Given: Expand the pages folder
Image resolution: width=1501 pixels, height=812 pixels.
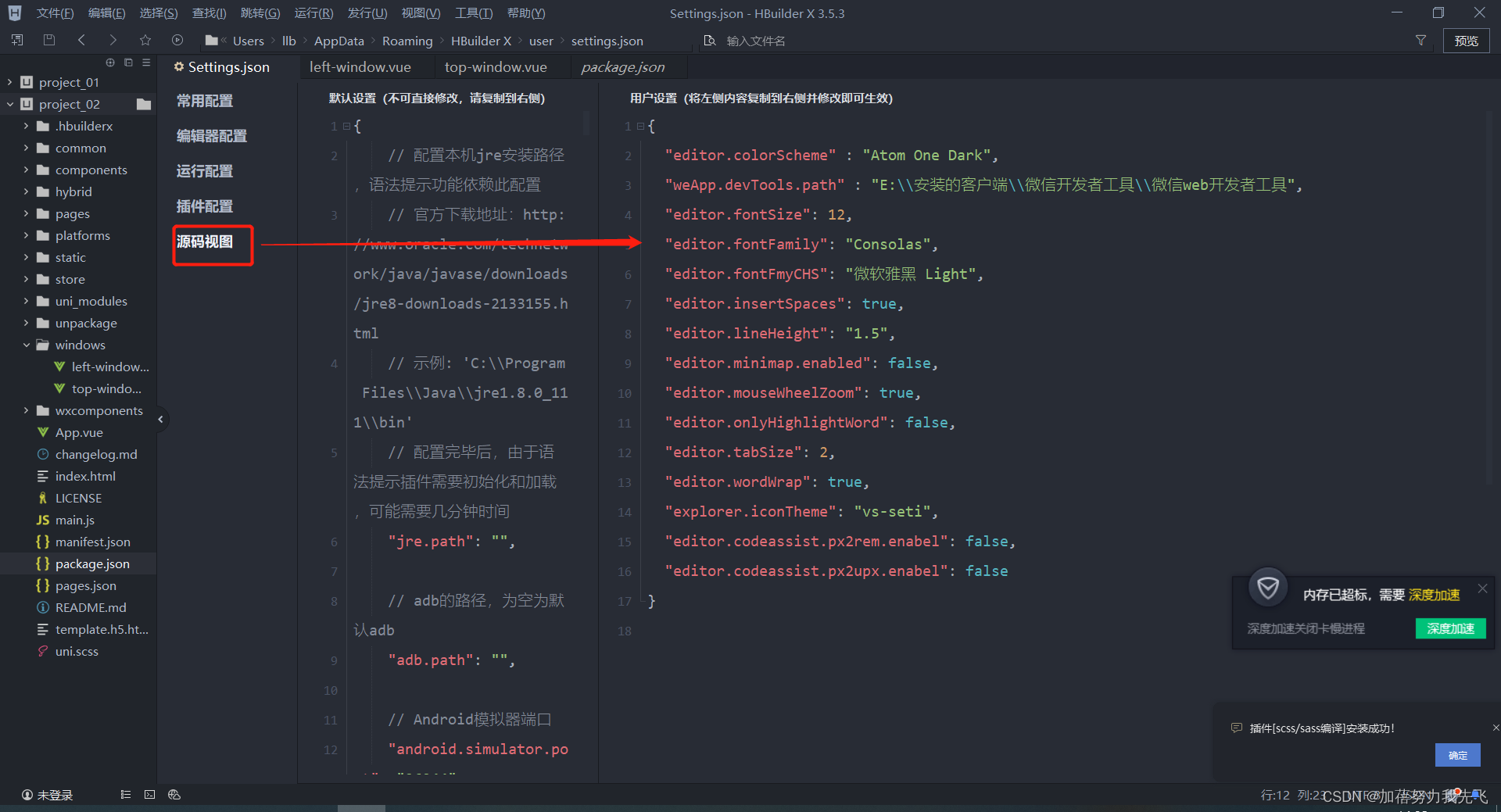Looking at the screenshot, I should pos(26,213).
